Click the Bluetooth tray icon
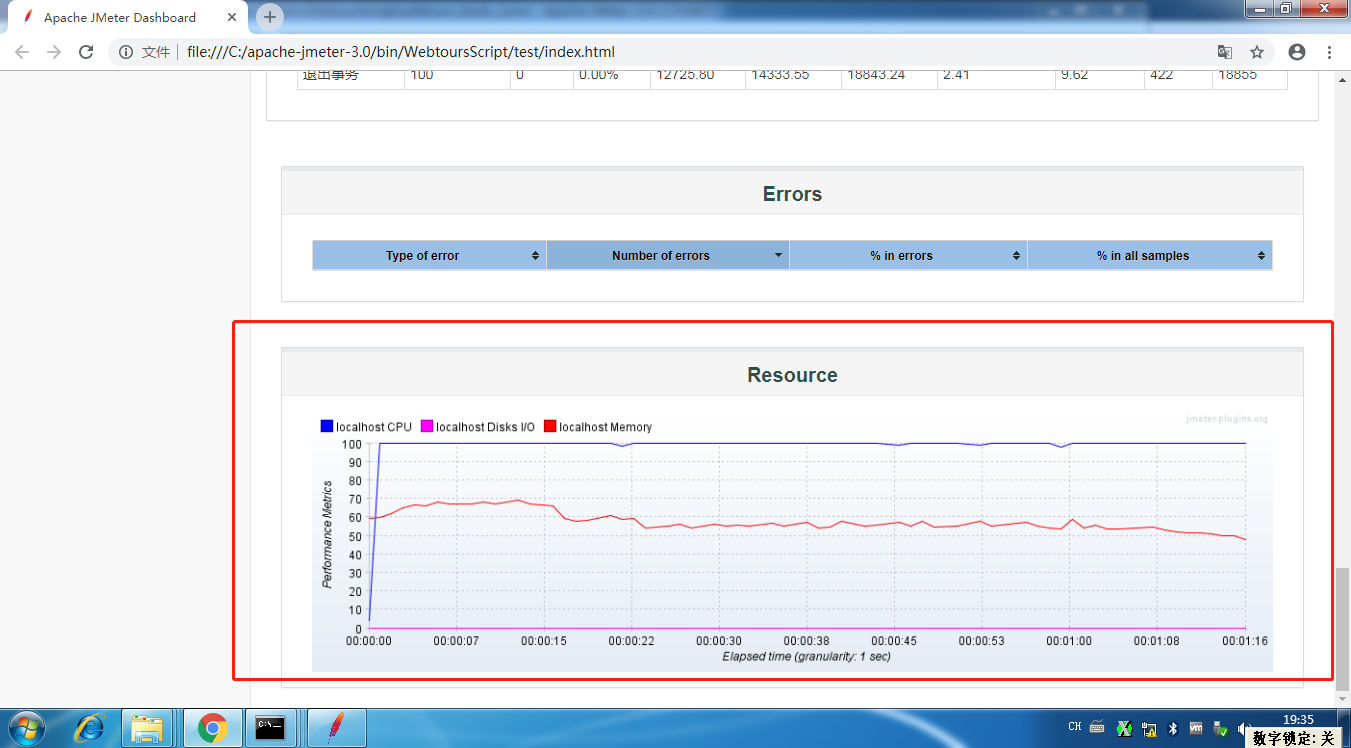The image size is (1351, 748). (x=1174, y=729)
